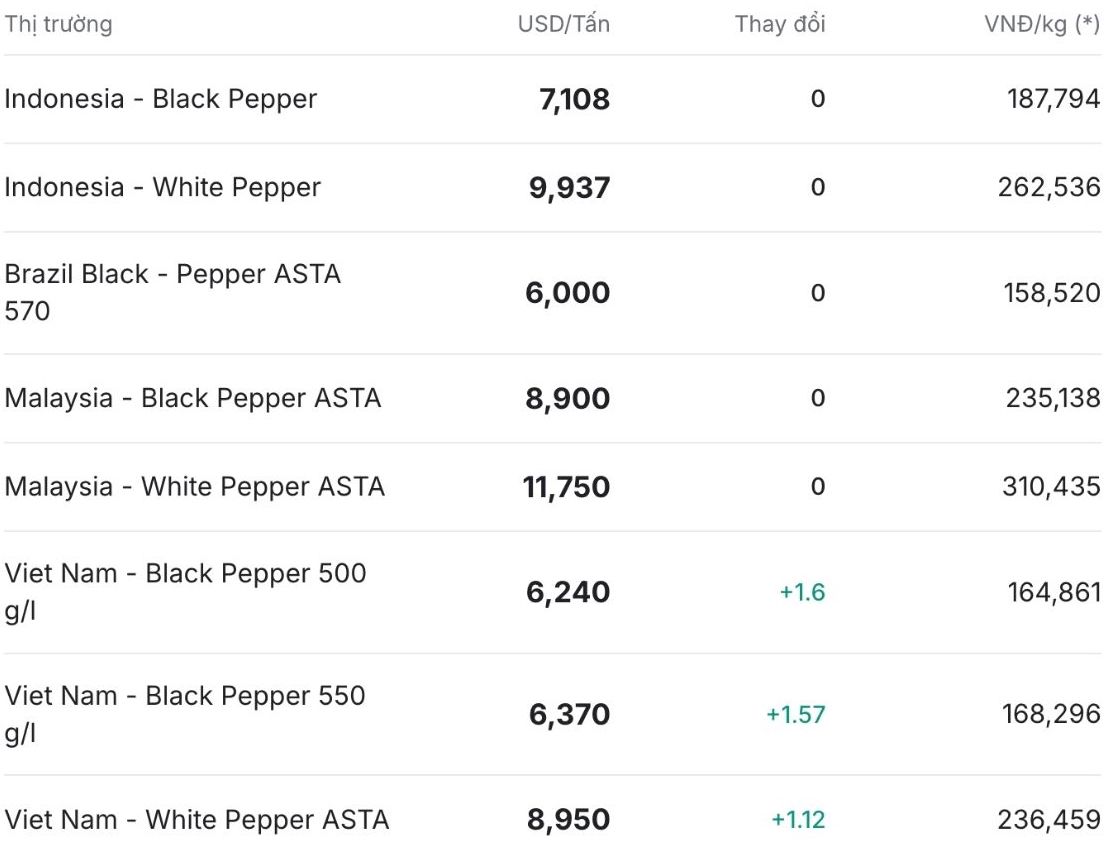Screen dimensions: 1112x846
Task: Click the +1.6 change value
Action: tap(802, 592)
